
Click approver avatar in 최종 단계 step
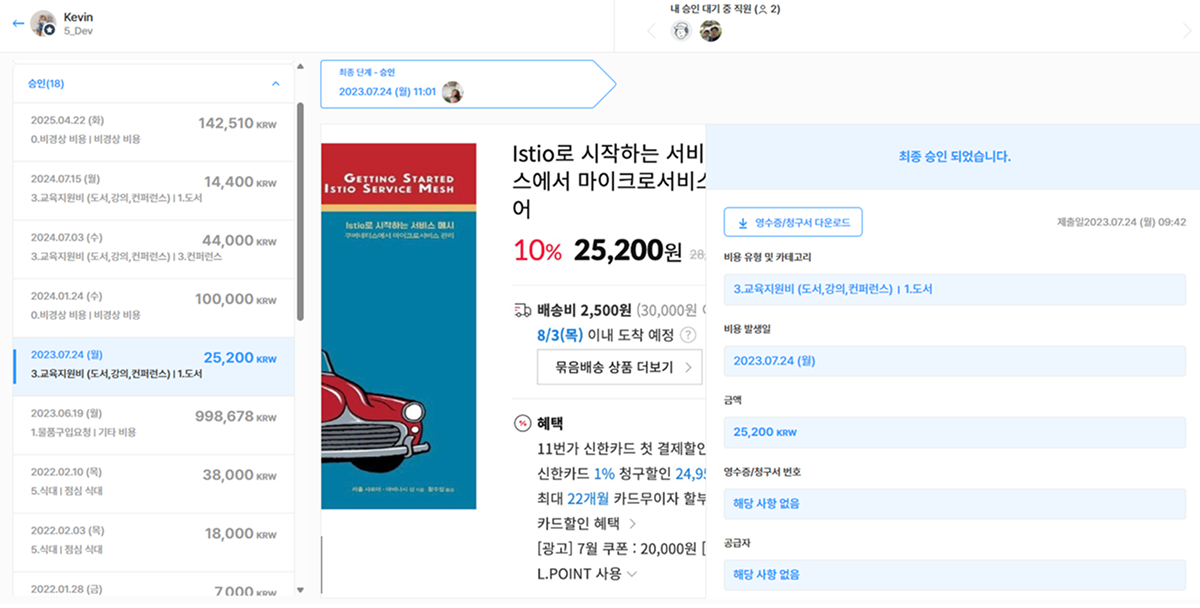453,92
